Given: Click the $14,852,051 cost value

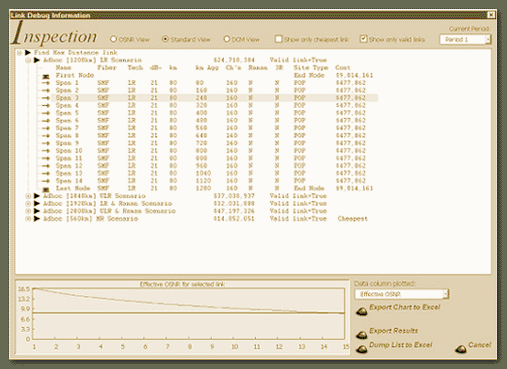Looking at the screenshot, I should click(x=234, y=219).
